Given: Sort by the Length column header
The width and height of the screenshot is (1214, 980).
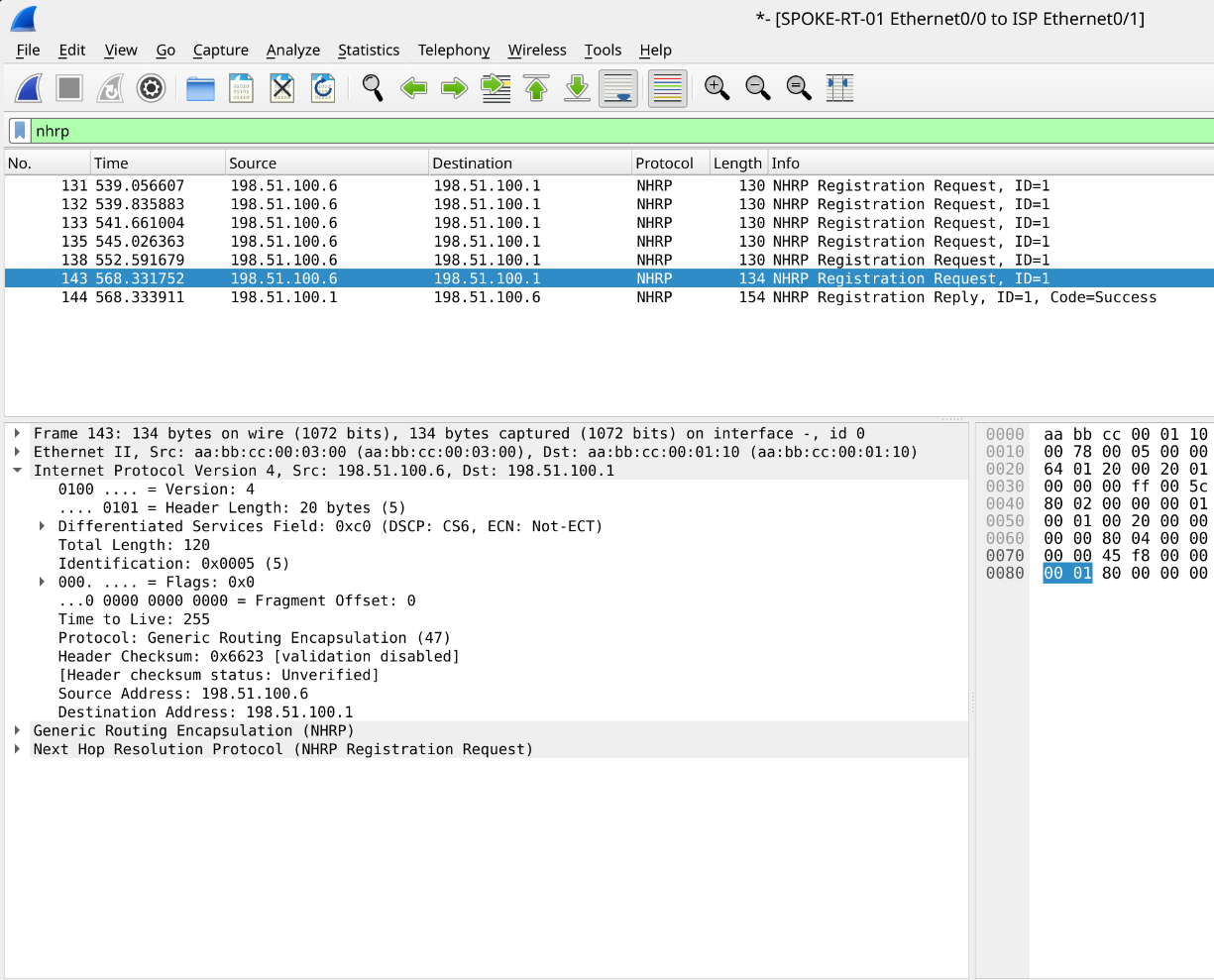Looking at the screenshot, I should [x=738, y=163].
